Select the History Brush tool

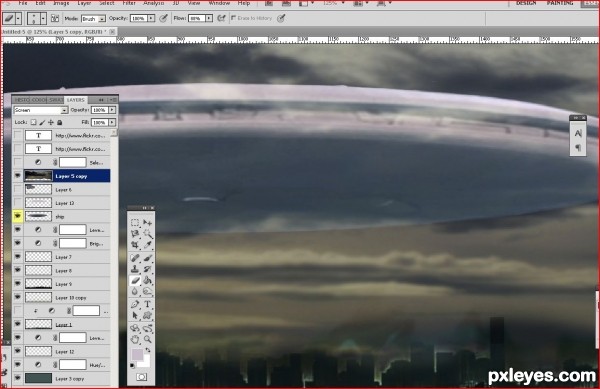[147, 269]
